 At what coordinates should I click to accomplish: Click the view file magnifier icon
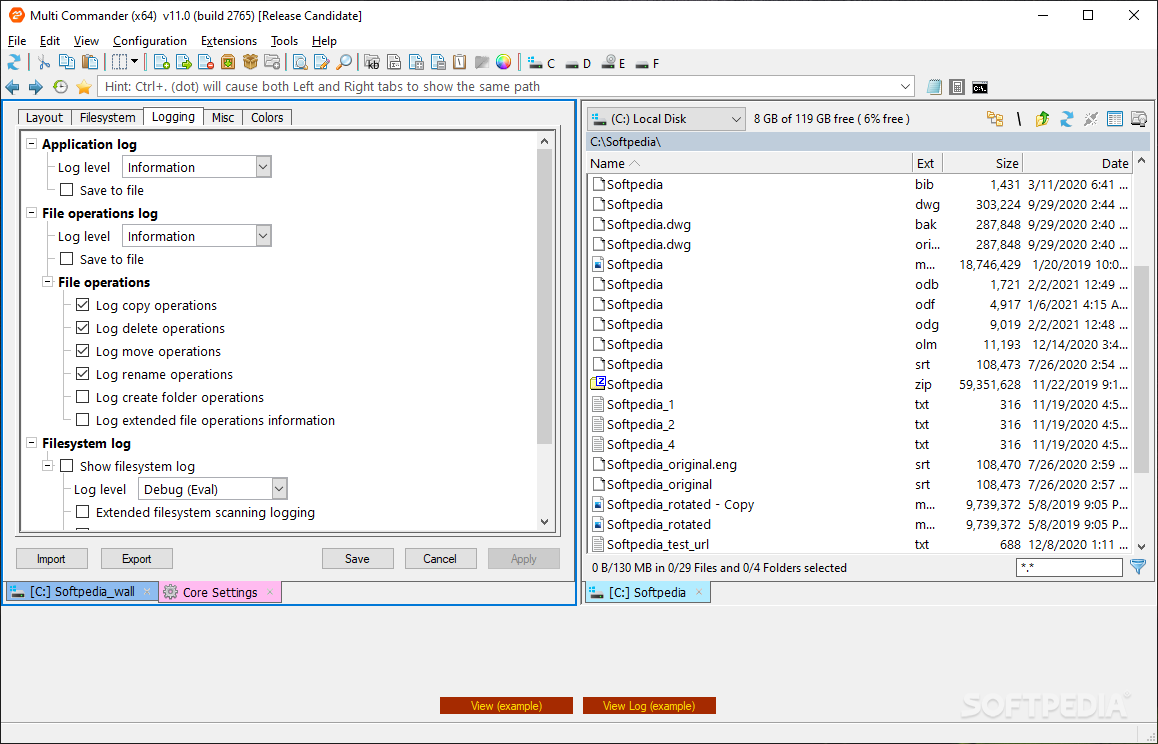pos(300,63)
